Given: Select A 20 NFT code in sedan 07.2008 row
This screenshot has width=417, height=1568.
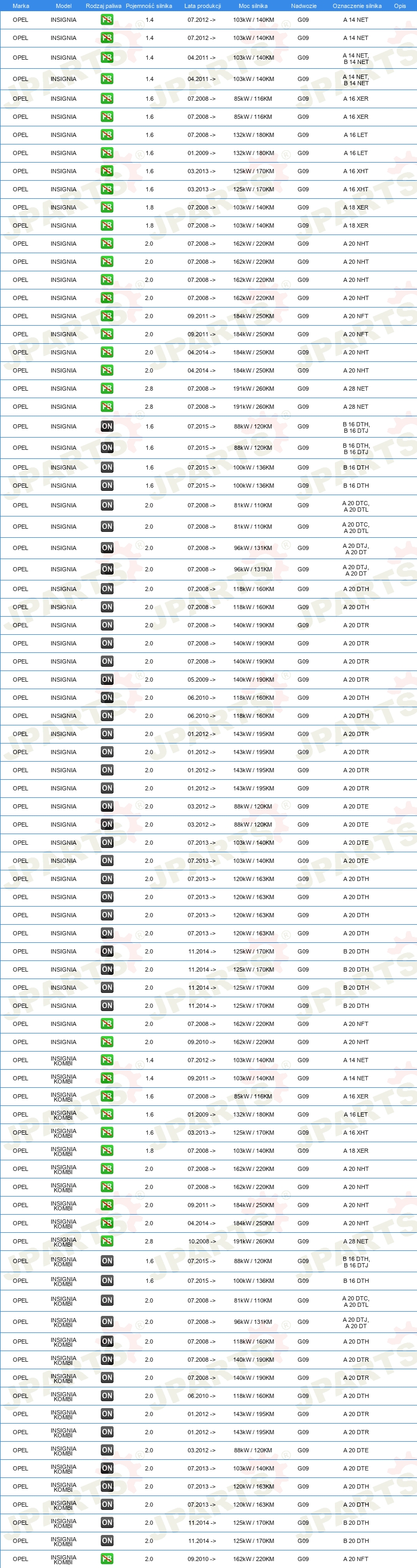Looking at the screenshot, I should point(356,1024).
